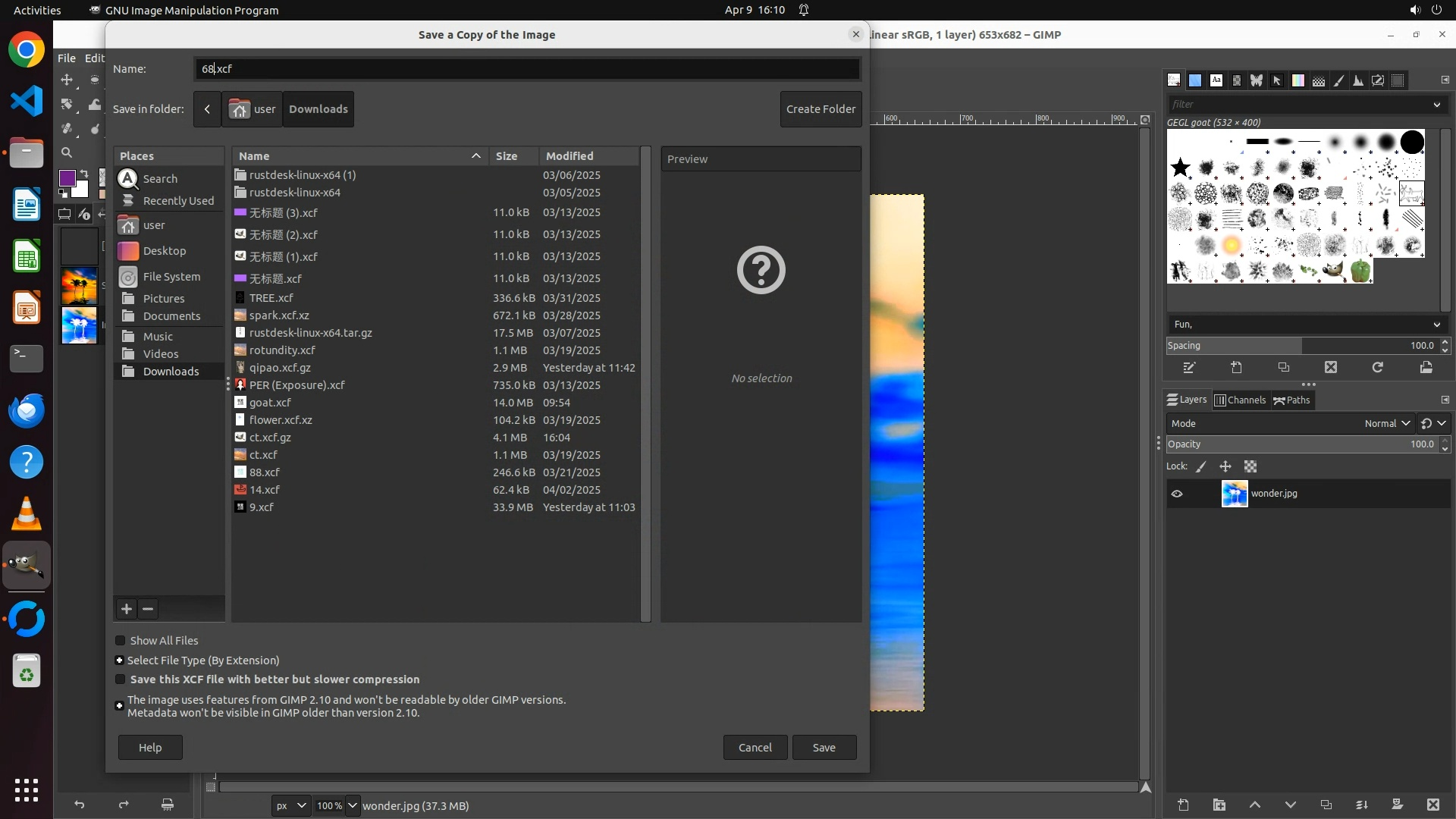Click the refresh brushes icon
Screen dimensions: 1456x819
1377,368
